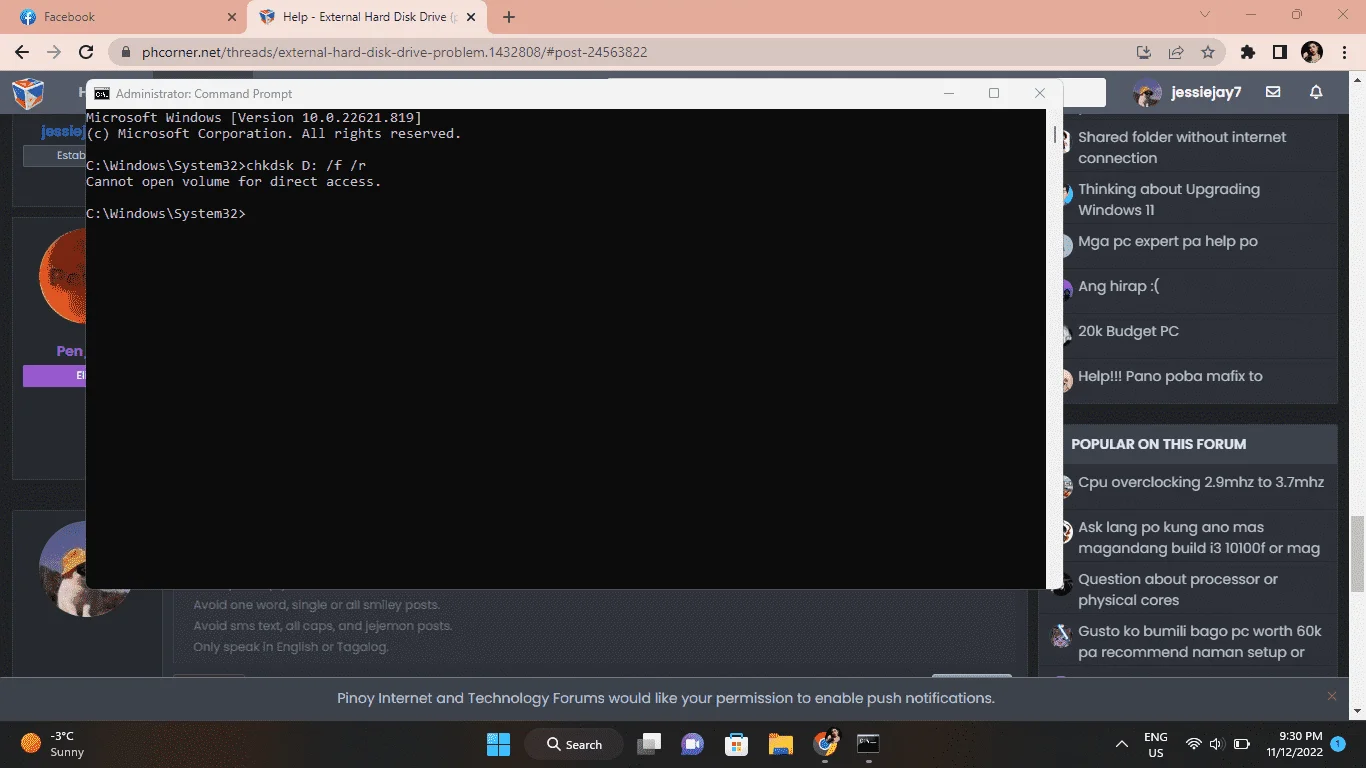Open phcorner alerts bell icon
Screen dimensions: 1366x768
pyautogui.click(x=1316, y=92)
